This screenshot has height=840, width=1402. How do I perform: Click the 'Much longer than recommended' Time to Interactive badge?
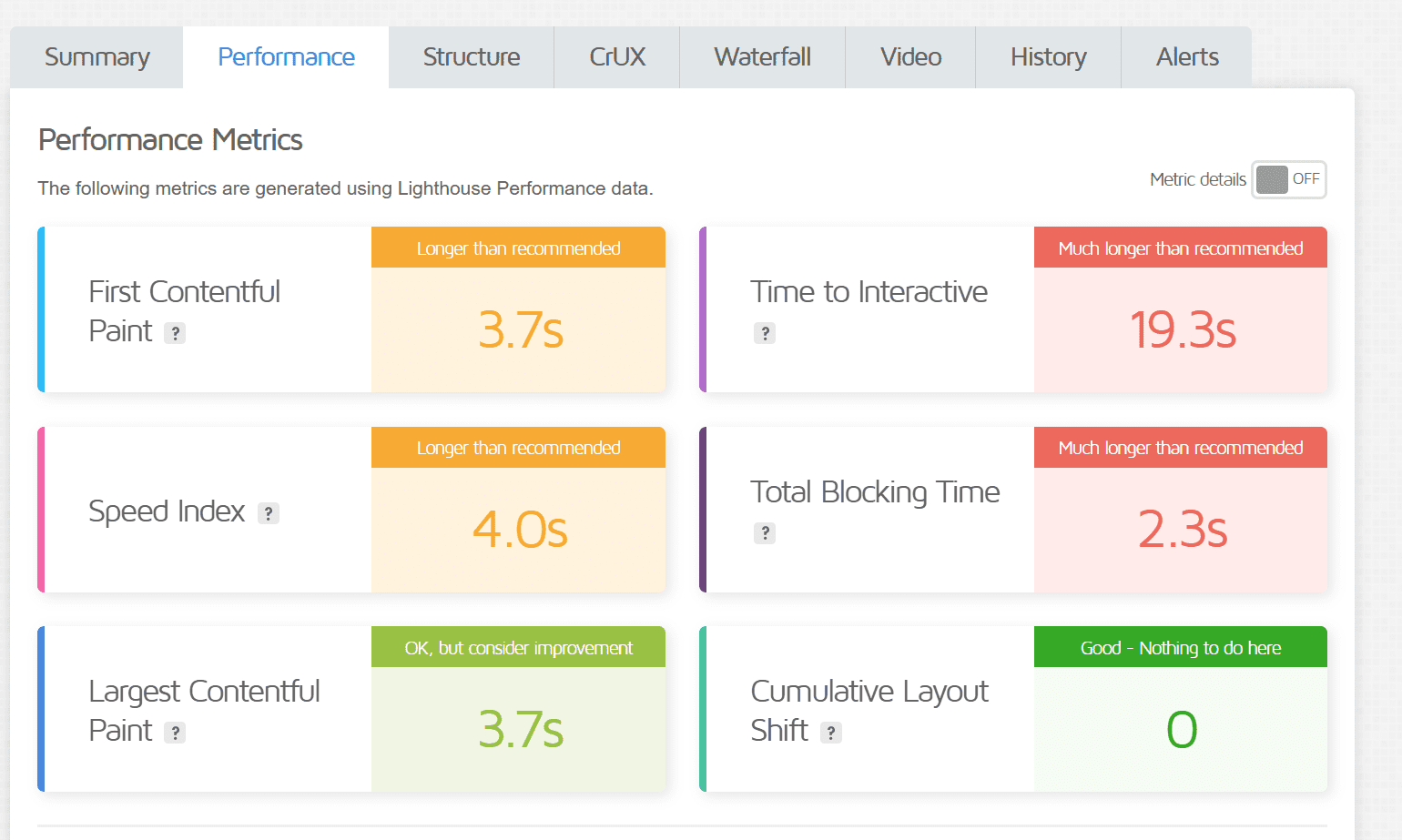(x=1180, y=248)
